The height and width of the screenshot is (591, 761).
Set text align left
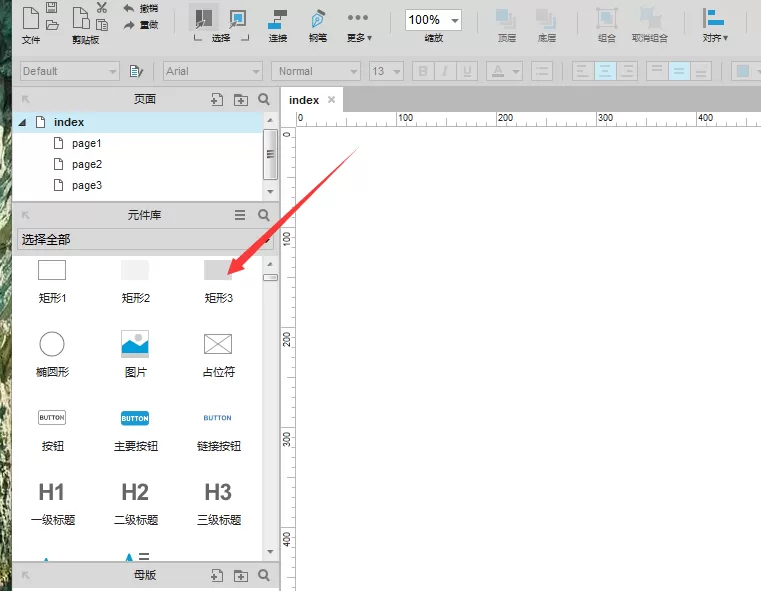pyautogui.click(x=583, y=71)
